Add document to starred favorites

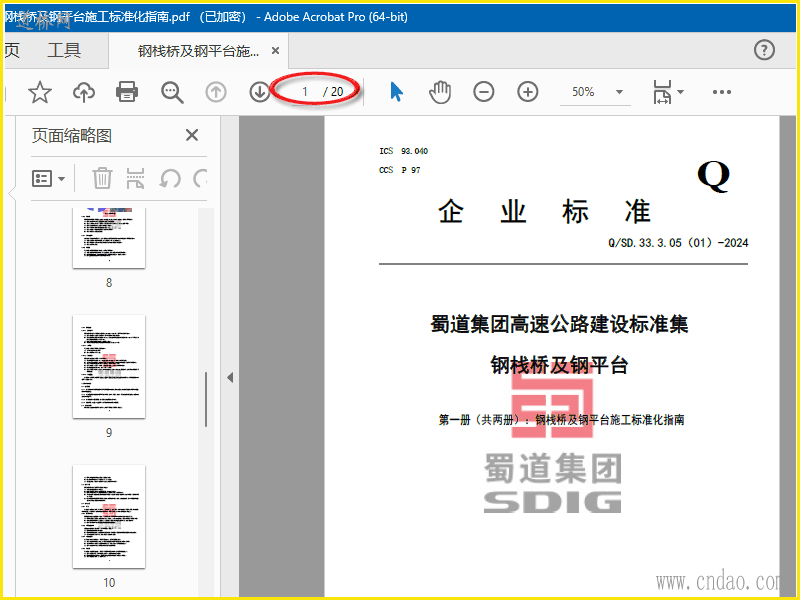tap(40, 92)
